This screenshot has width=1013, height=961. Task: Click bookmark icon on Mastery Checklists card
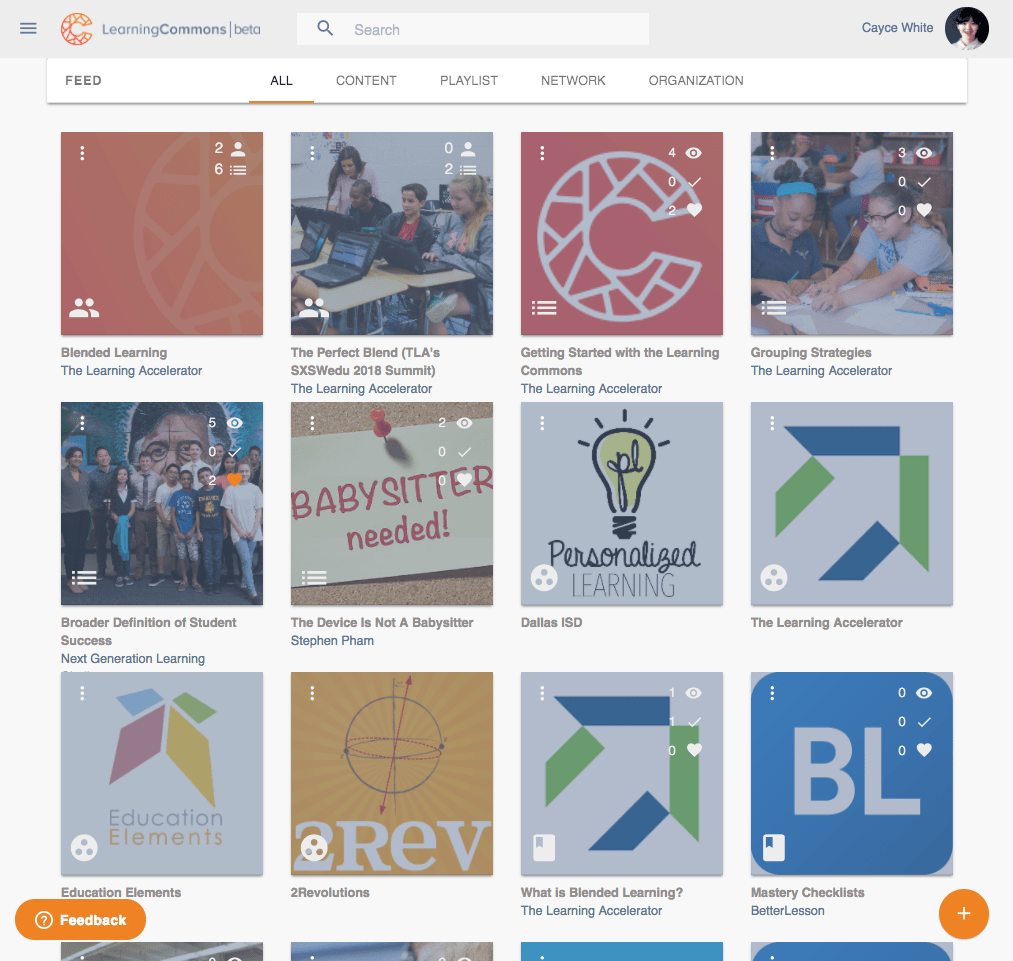click(774, 847)
